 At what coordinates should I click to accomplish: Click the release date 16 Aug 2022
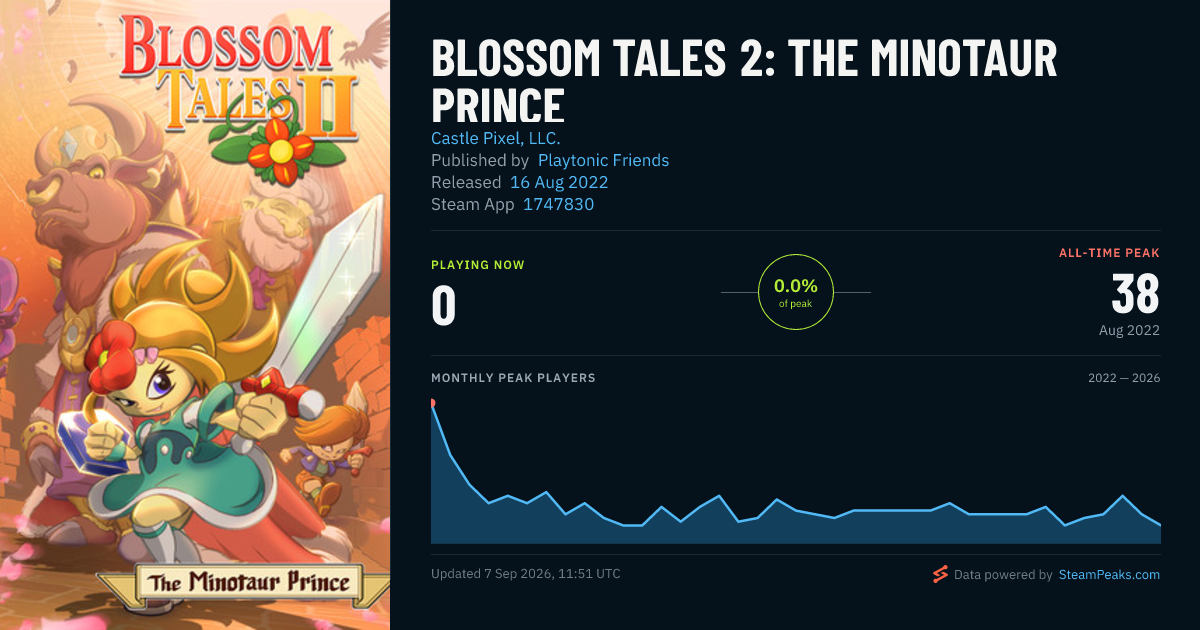tap(559, 182)
